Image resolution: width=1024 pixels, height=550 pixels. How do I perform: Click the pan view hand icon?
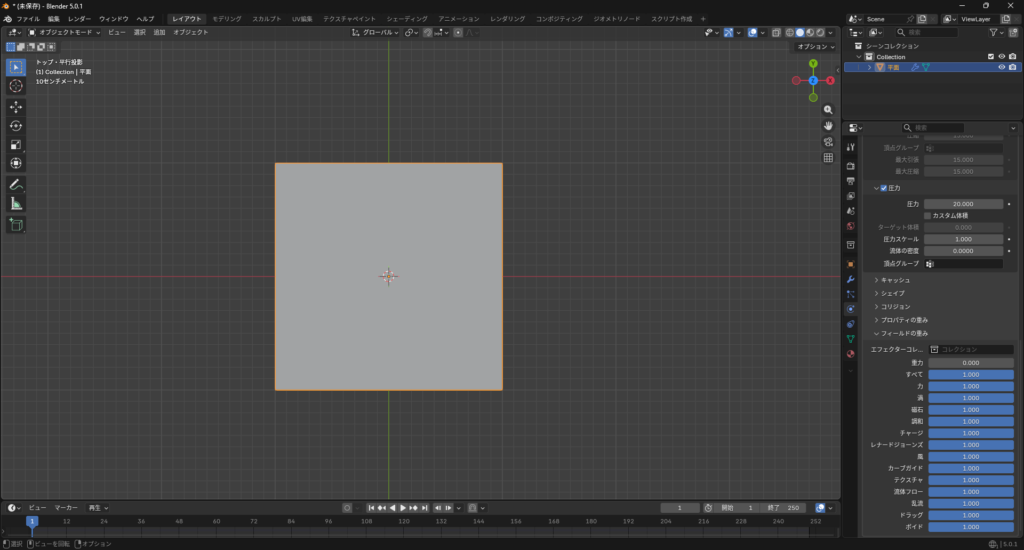pyautogui.click(x=828, y=126)
